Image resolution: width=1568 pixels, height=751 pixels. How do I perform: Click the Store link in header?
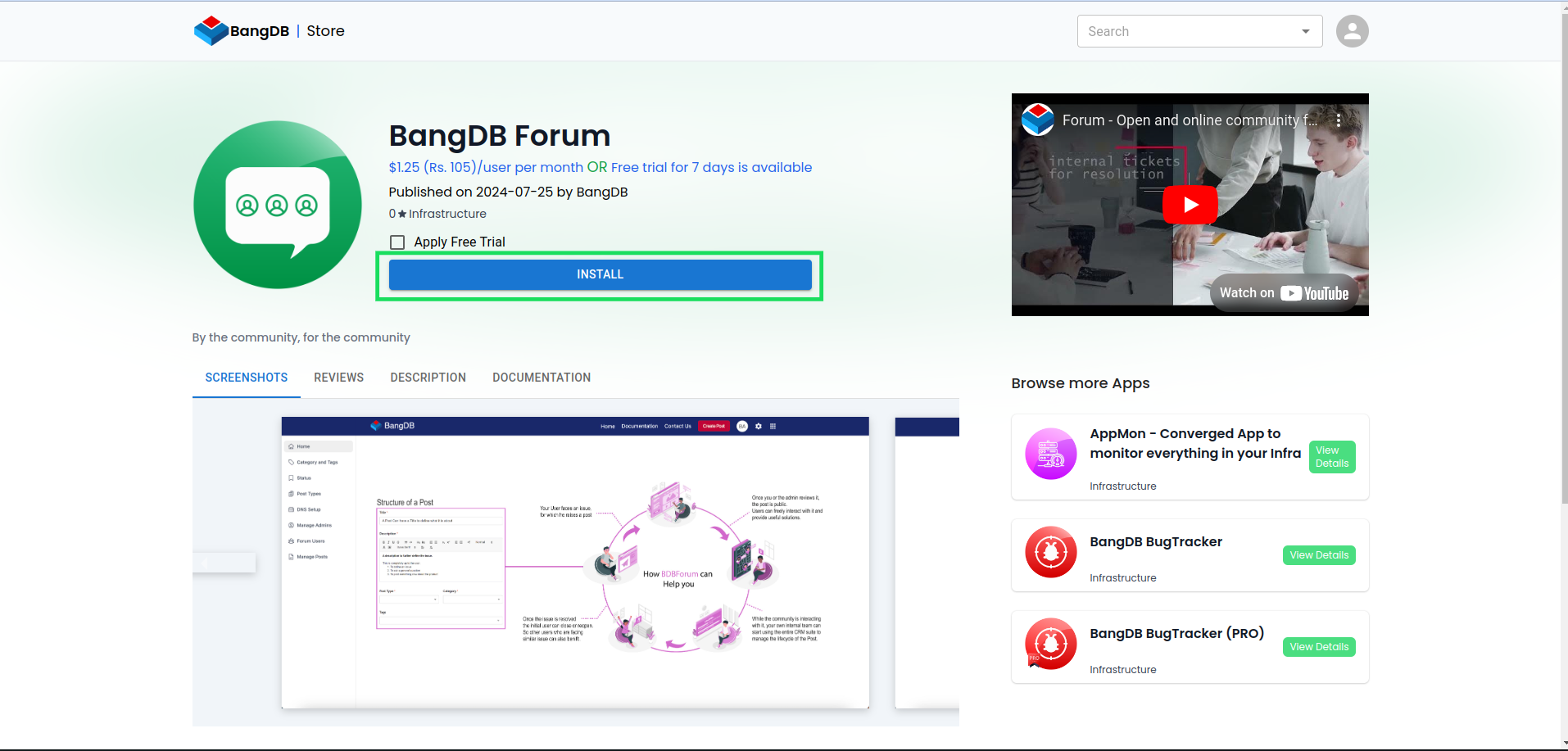pyautogui.click(x=325, y=31)
